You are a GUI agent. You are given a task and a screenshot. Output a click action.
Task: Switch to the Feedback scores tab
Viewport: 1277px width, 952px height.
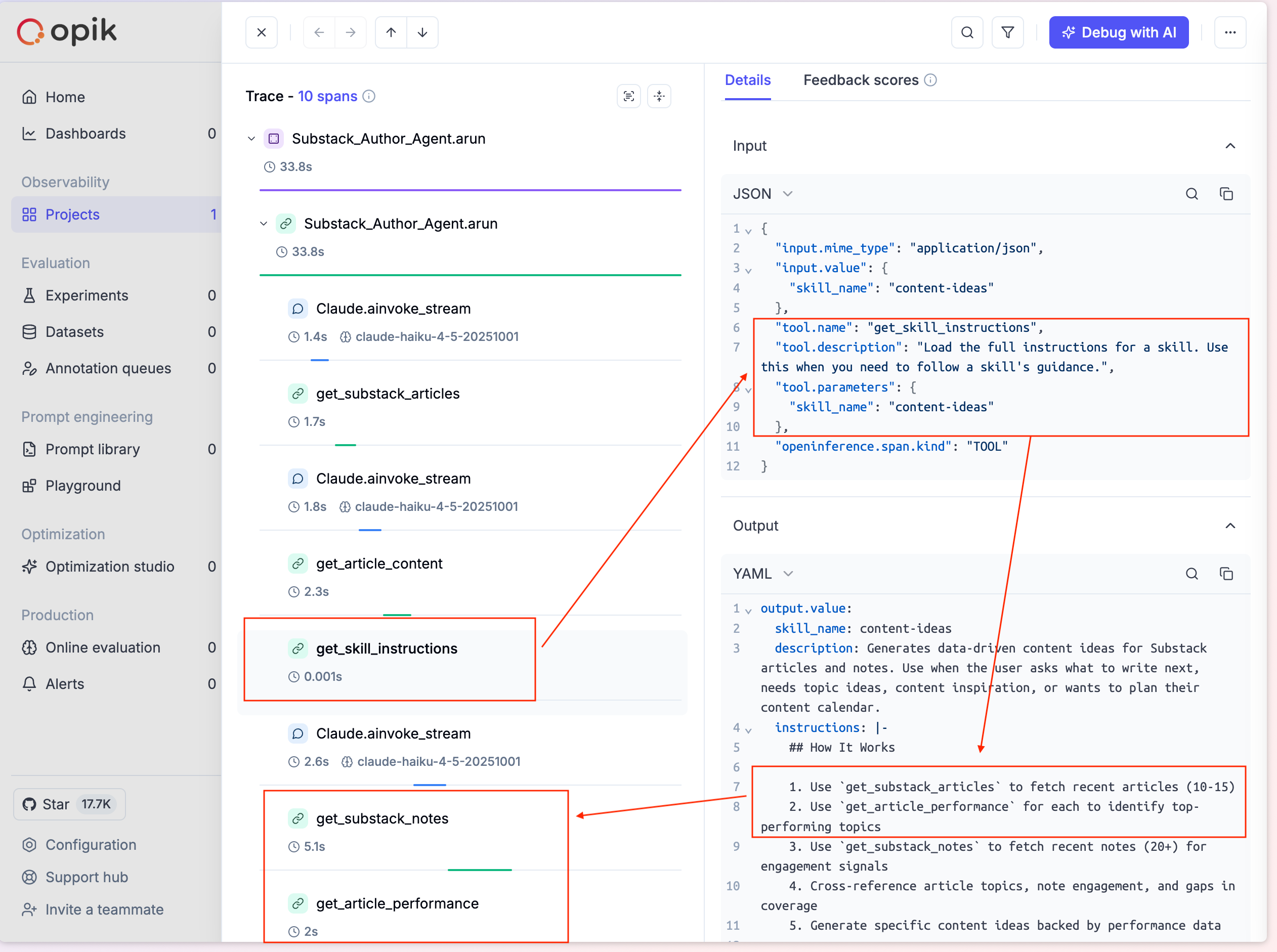pos(861,80)
